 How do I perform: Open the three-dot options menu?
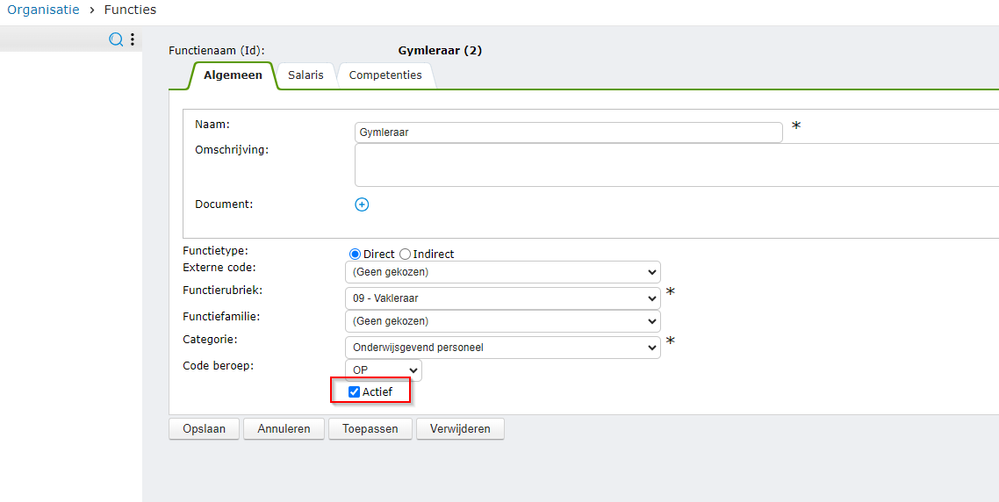132,40
